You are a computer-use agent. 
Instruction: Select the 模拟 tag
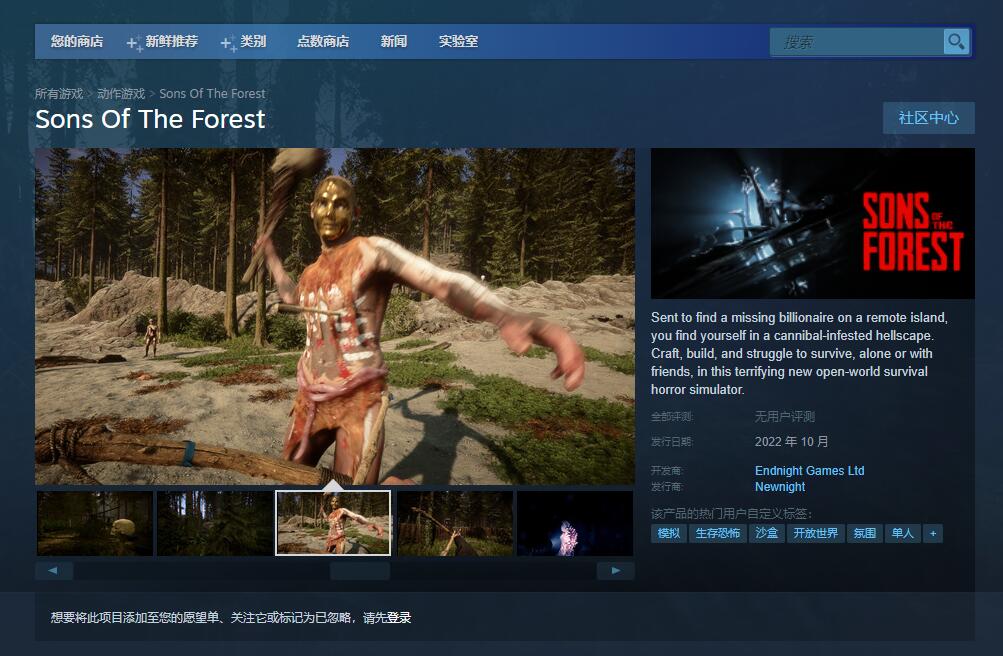pos(668,533)
